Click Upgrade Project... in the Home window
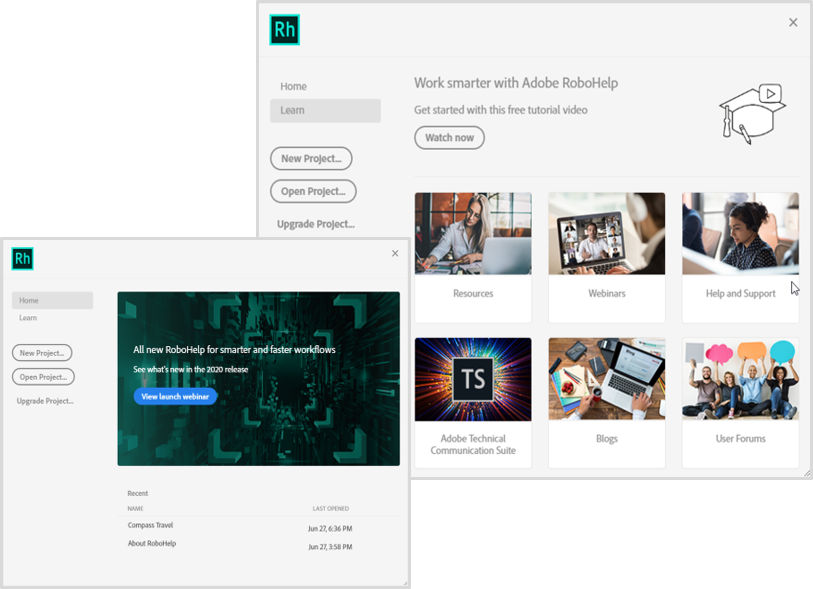The image size is (813, 589). point(45,401)
